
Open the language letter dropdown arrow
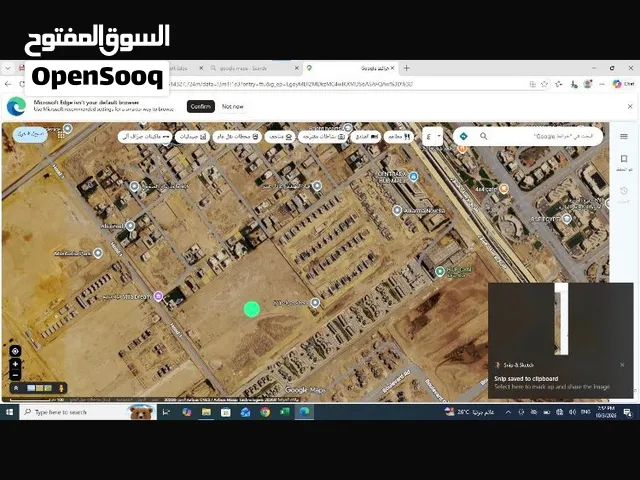(439, 136)
